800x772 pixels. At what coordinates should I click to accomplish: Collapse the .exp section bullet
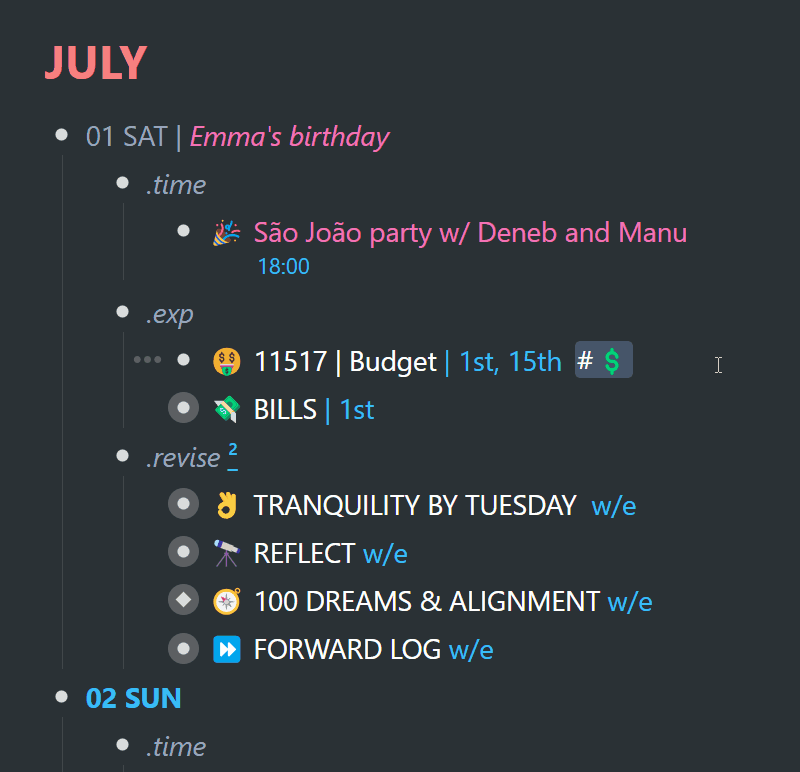click(122, 312)
